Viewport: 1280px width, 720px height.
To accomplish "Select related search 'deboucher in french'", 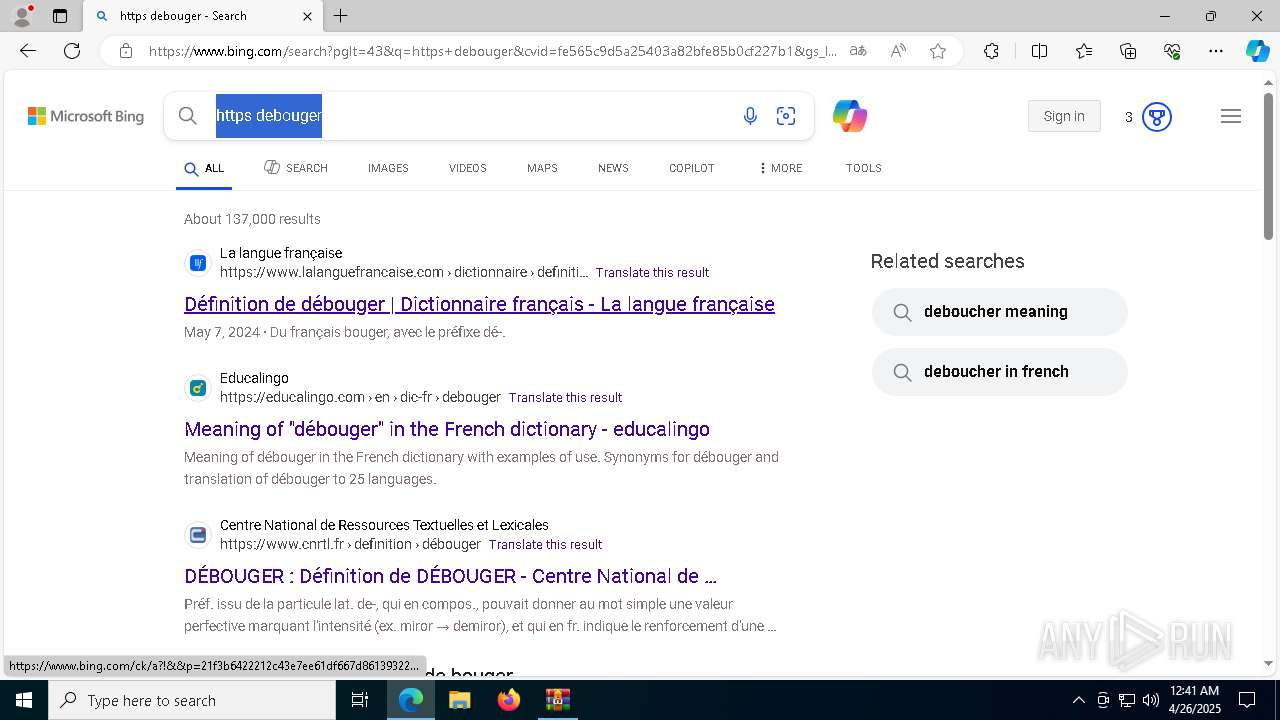I will click(x=1000, y=372).
